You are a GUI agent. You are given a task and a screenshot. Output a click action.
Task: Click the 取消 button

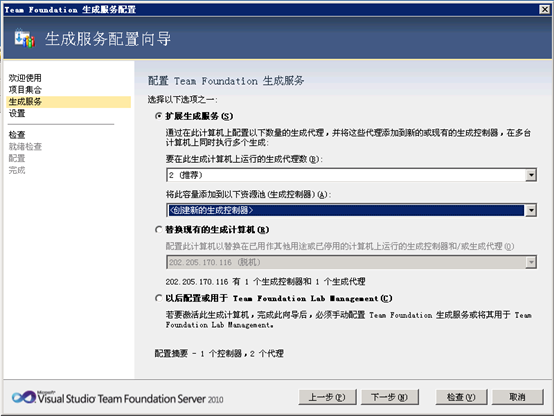pos(517,397)
